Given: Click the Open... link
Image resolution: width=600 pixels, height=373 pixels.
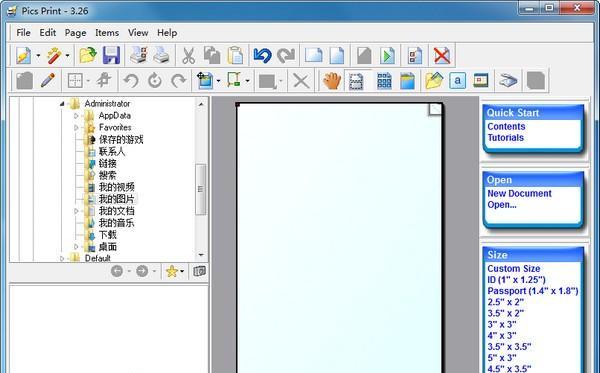Looking at the screenshot, I should click(502, 205).
